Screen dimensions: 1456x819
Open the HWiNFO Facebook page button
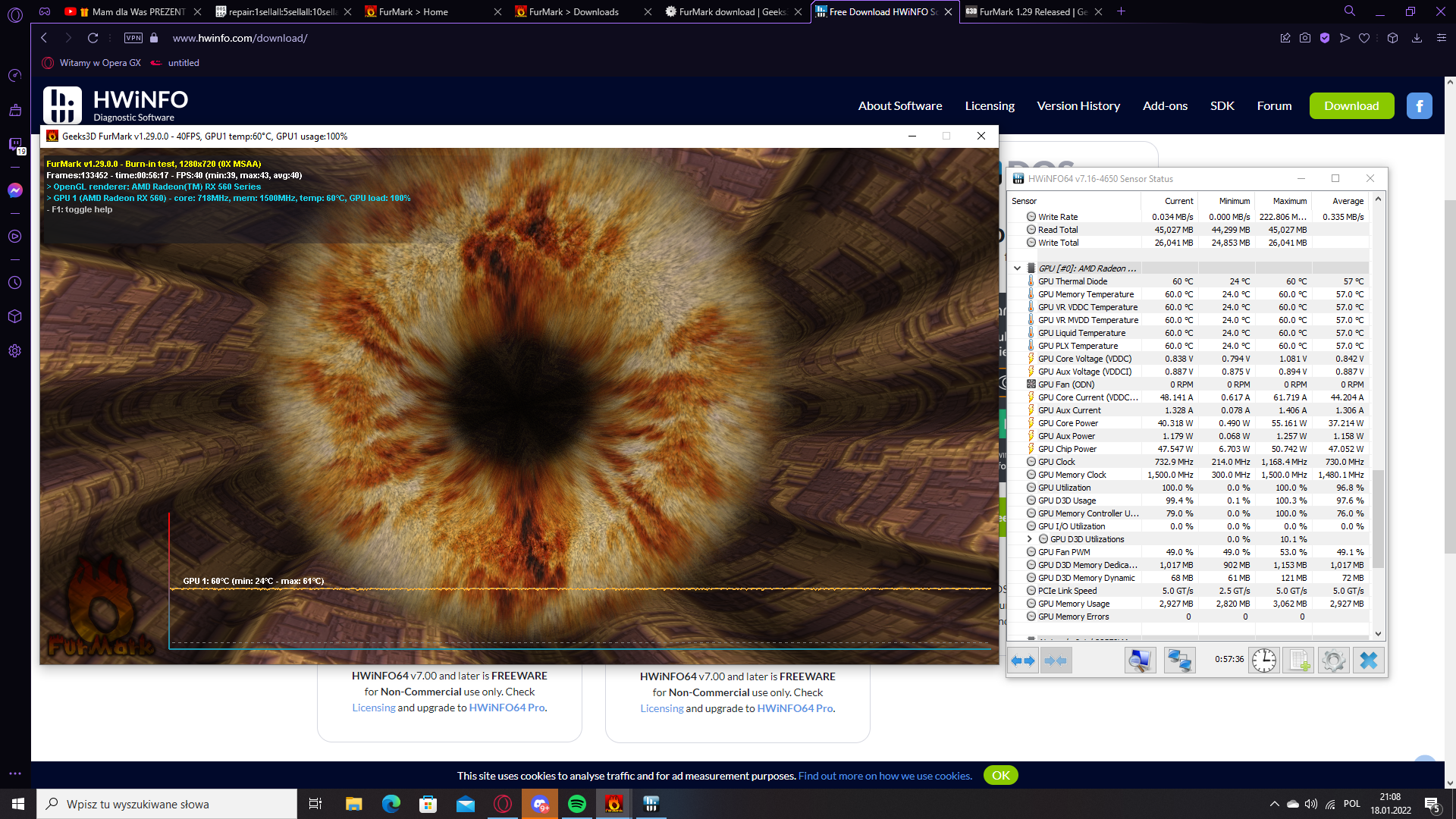pyautogui.click(x=1420, y=106)
